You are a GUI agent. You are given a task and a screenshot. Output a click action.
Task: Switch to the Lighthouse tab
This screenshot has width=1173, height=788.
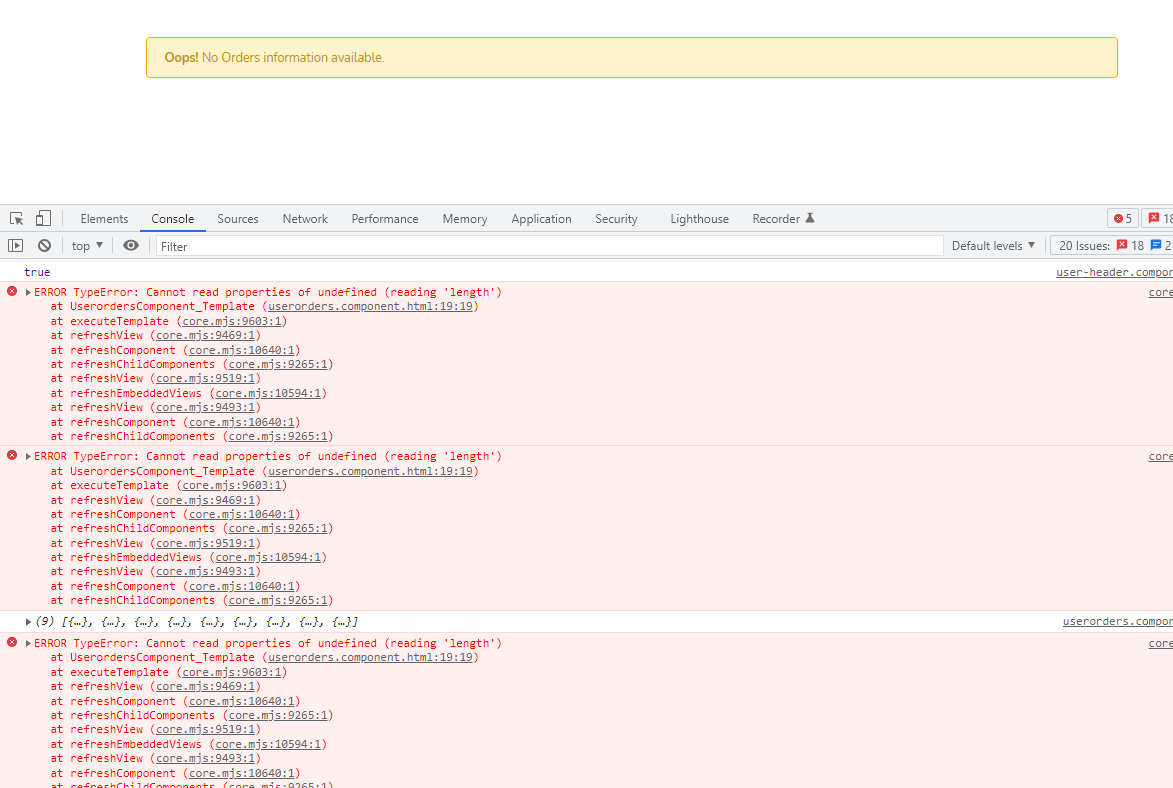(x=699, y=219)
